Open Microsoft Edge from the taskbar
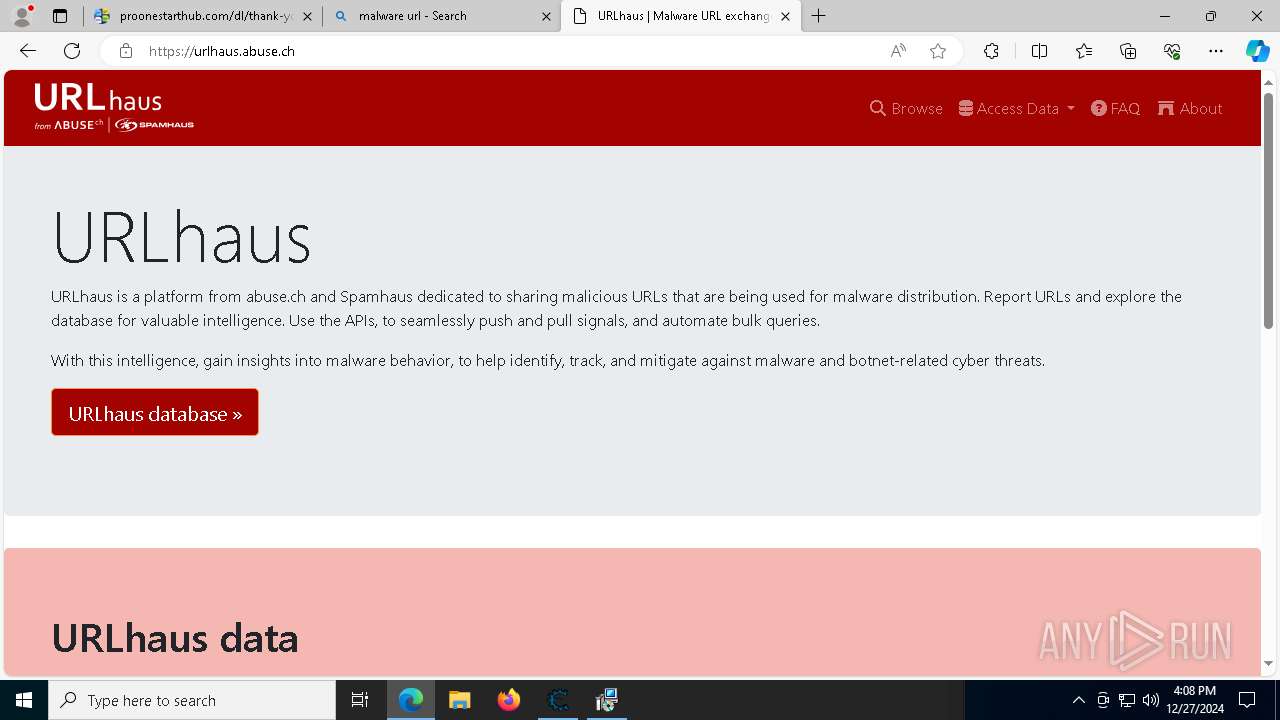The height and width of the screenshot is (720, 1280). pos(411,700)
